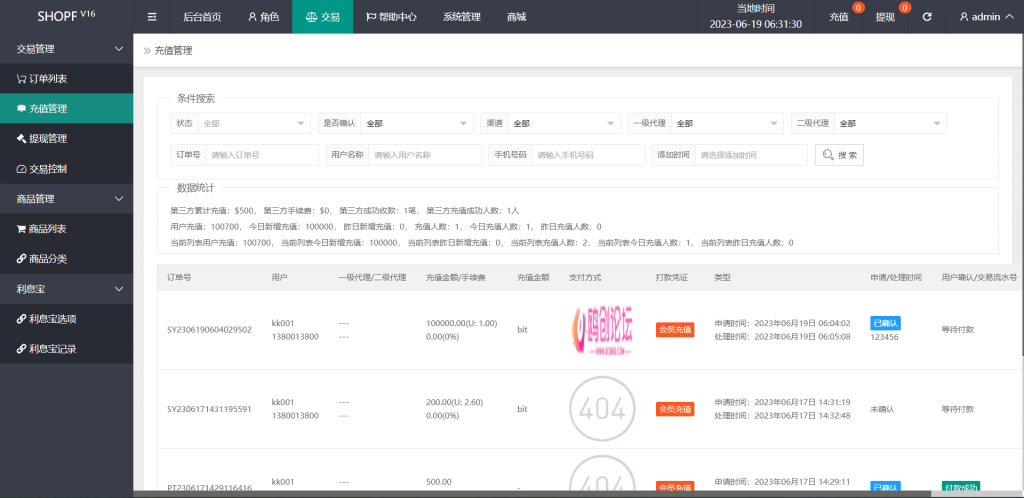Collapse the 利息宝 sidebar group
The height and width of the screenshot is (498, 1024).
[x=67, y=289]
